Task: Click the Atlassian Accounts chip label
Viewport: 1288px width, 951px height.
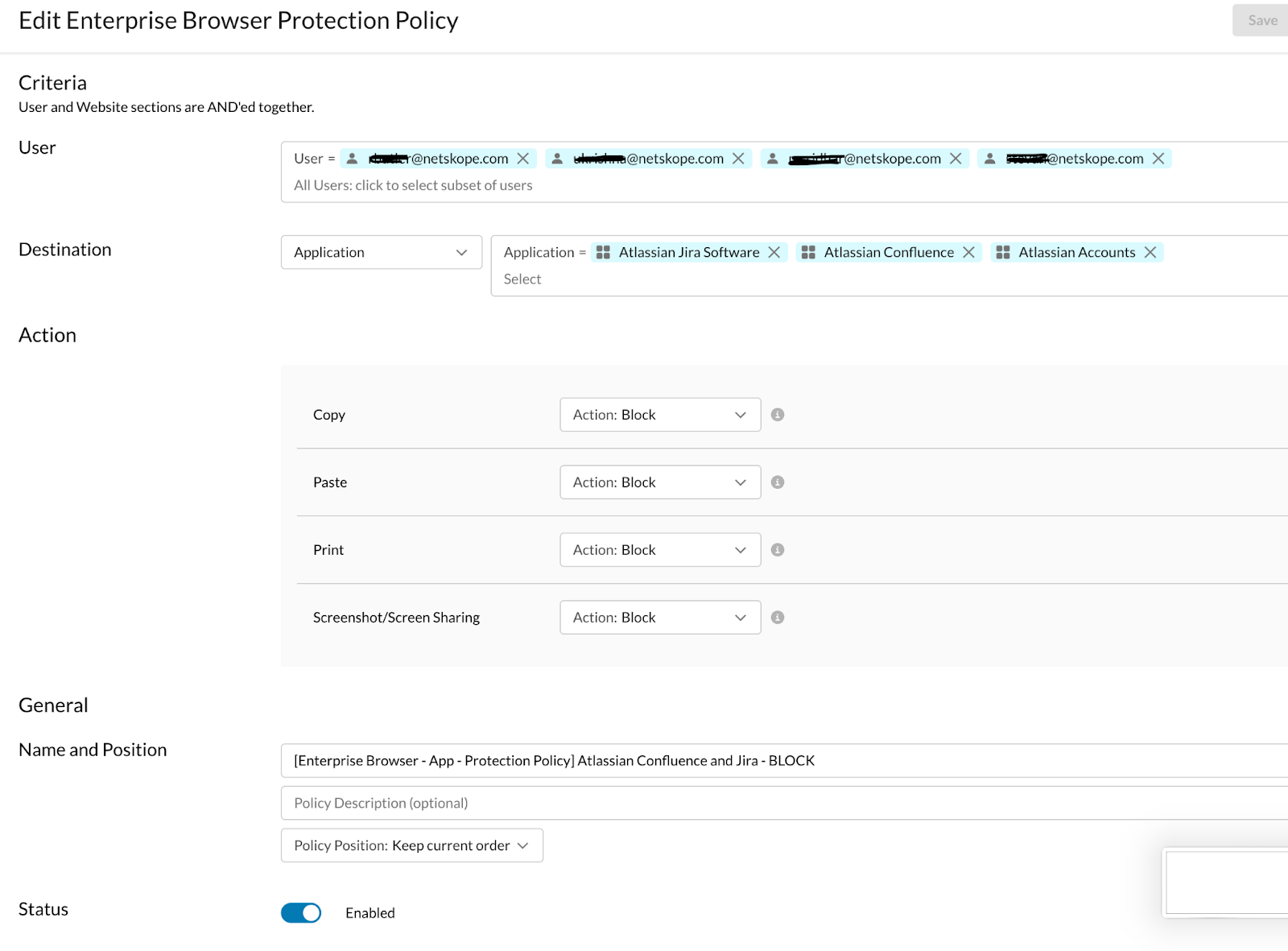Action: 1077,252
